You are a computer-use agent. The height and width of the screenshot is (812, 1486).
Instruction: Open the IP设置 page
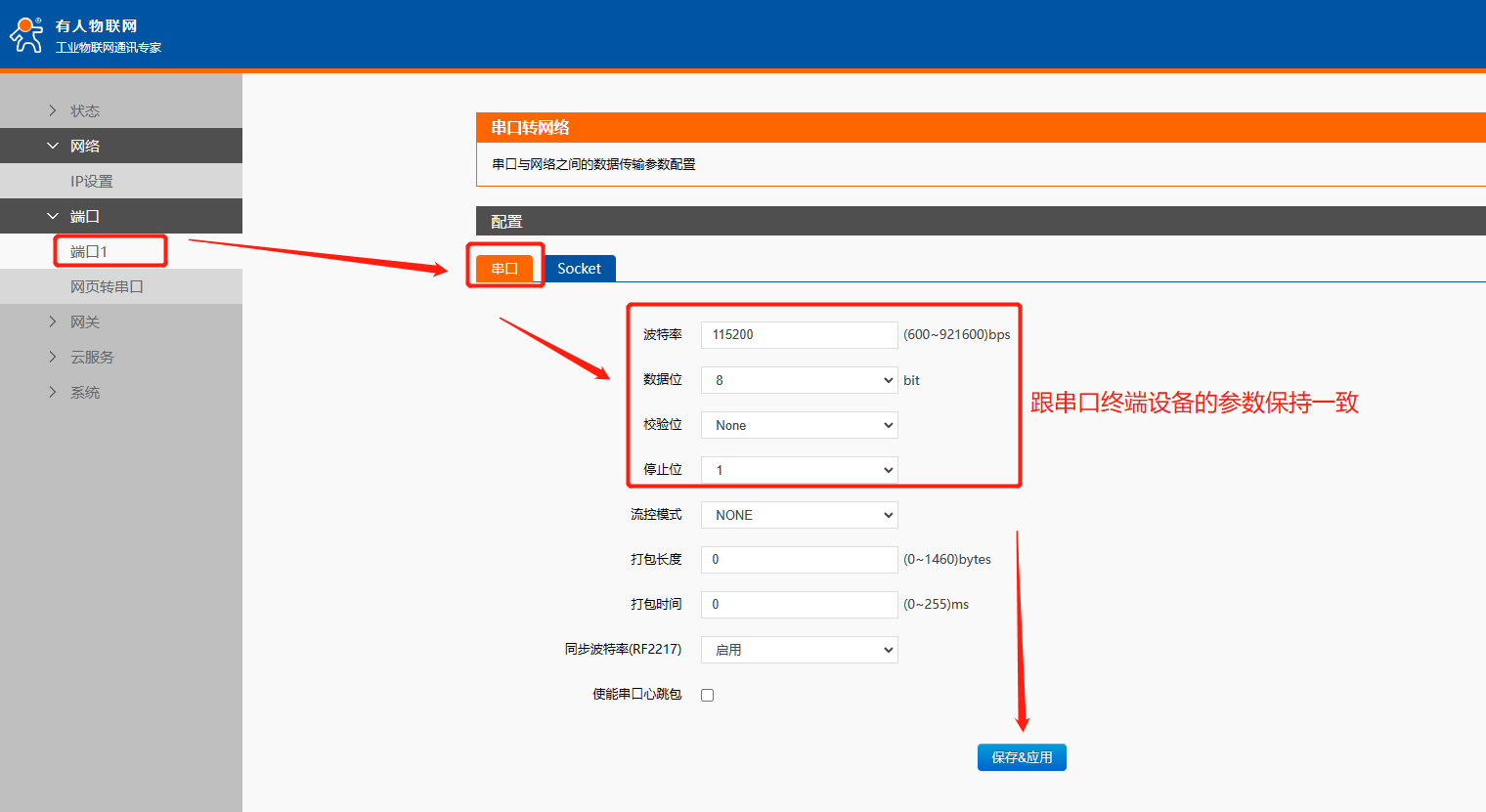tap(91, 181)
